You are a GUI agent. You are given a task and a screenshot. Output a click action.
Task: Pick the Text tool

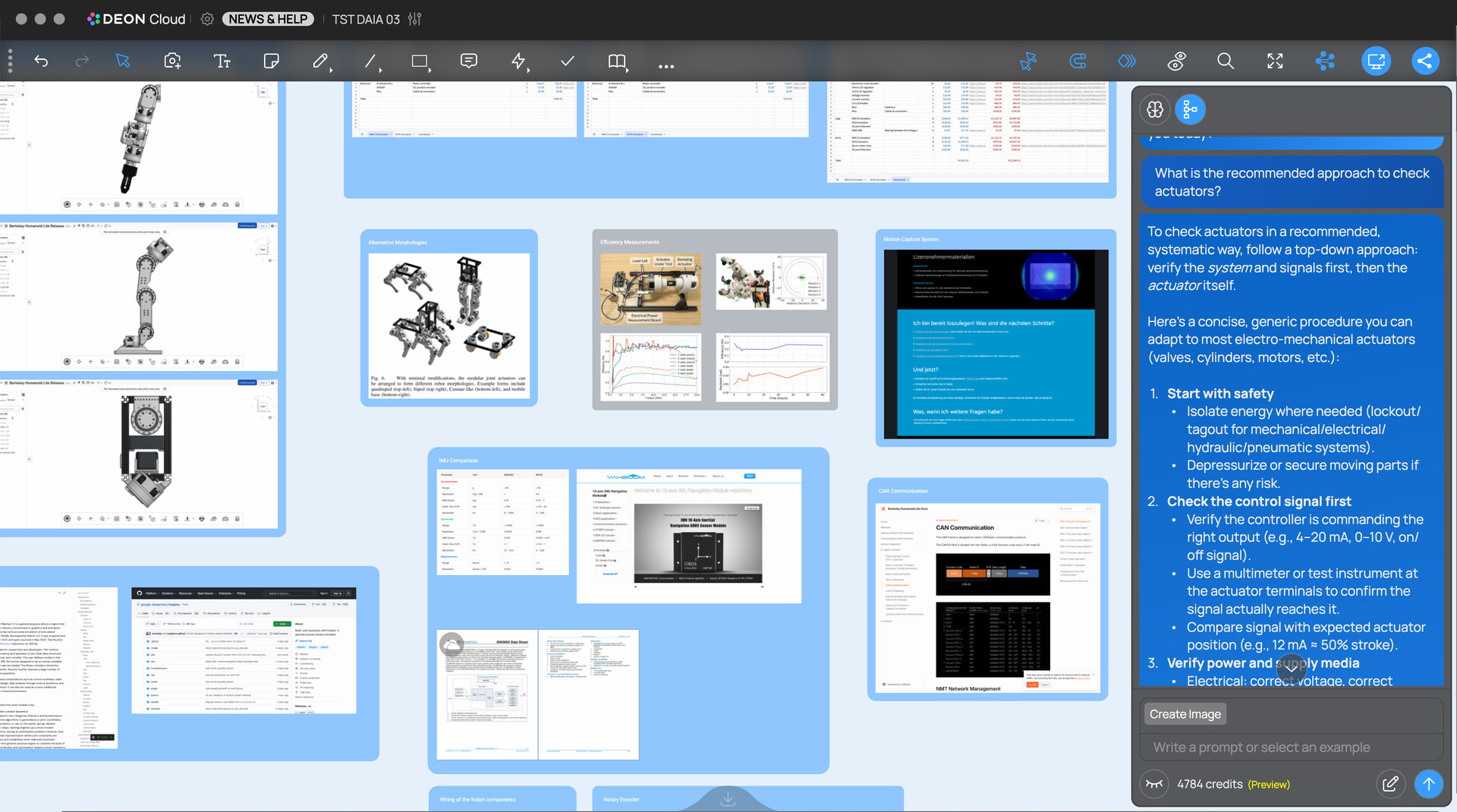[222, 61]
